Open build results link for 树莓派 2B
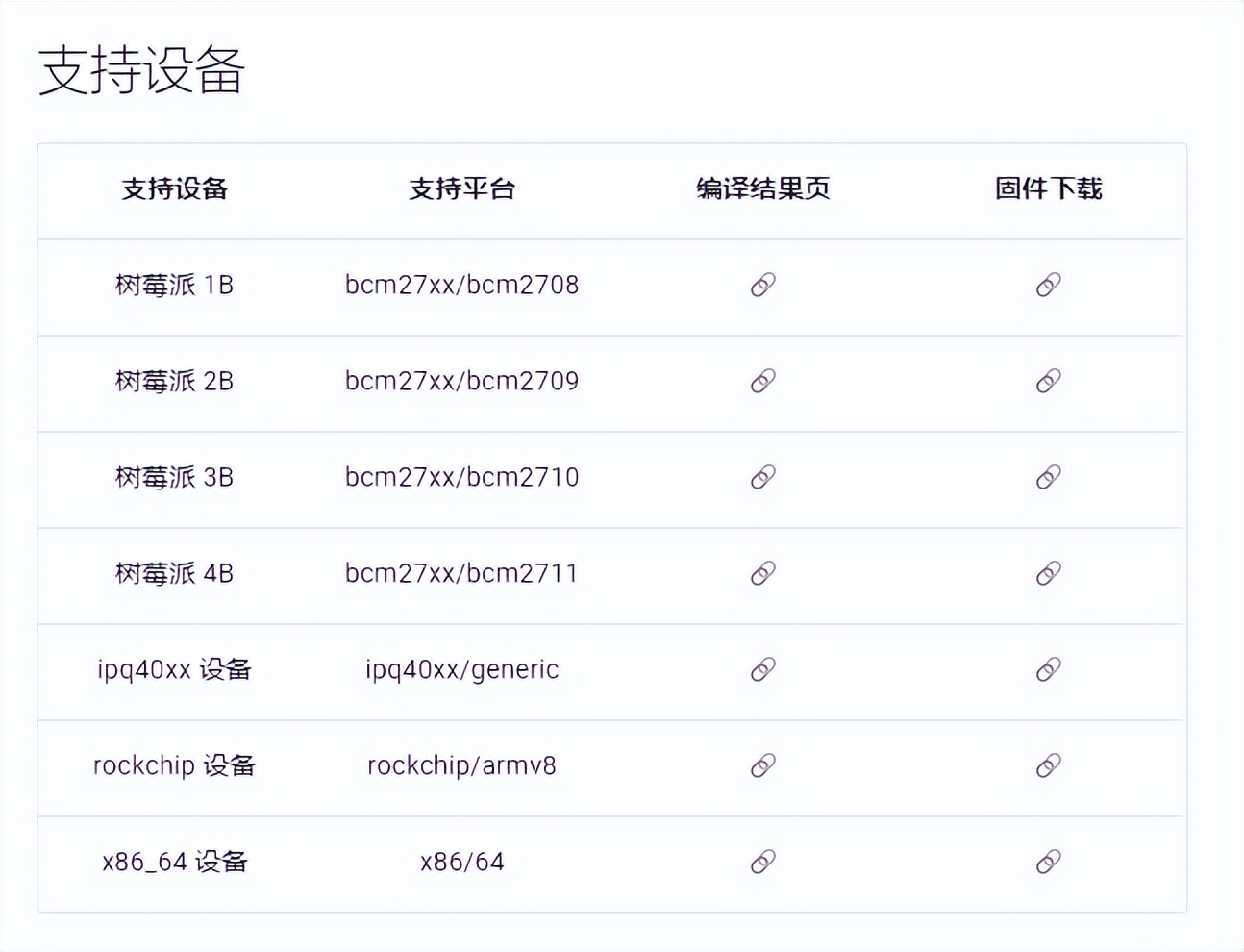 (763, 381)
